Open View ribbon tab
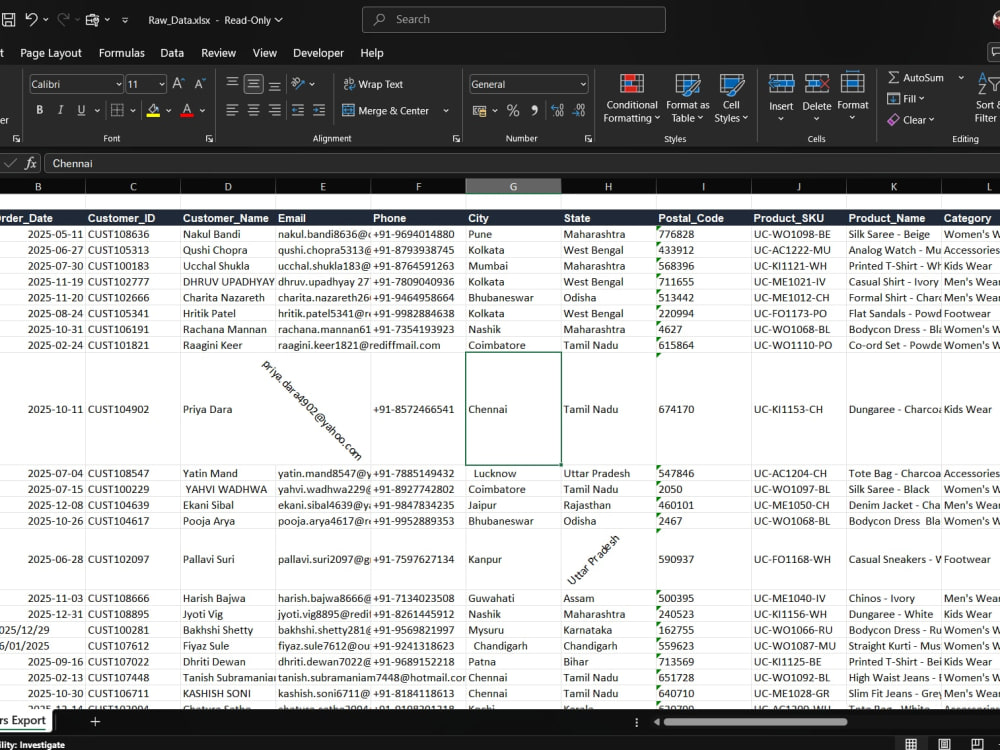 click(x=265, y=53)
